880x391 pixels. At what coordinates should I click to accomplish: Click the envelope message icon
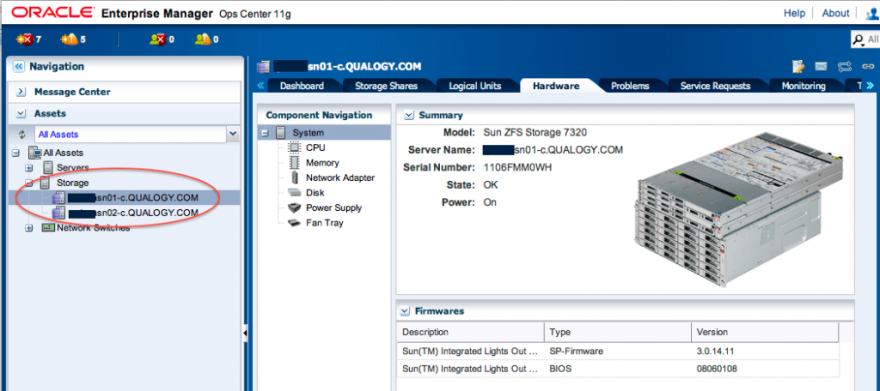[821, 67]
